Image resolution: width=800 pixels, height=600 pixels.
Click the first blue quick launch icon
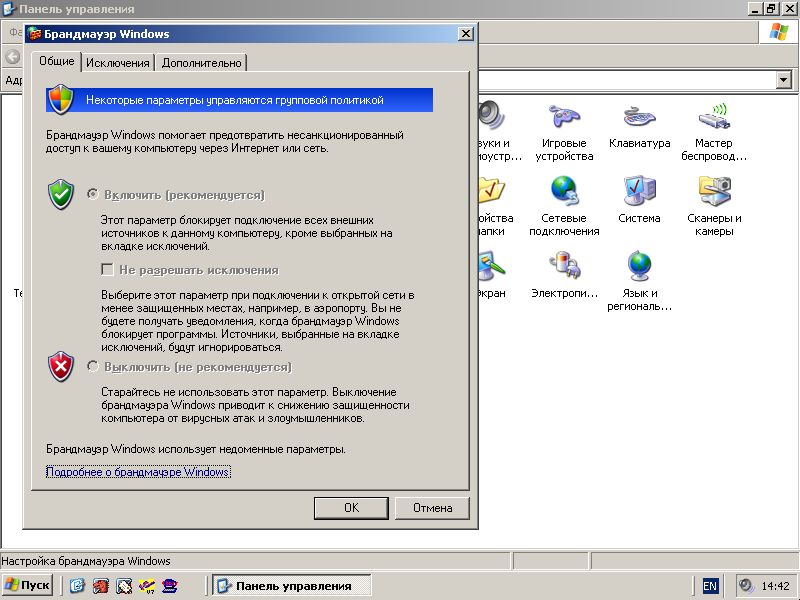pyautogui.click(x=77, y=585)
